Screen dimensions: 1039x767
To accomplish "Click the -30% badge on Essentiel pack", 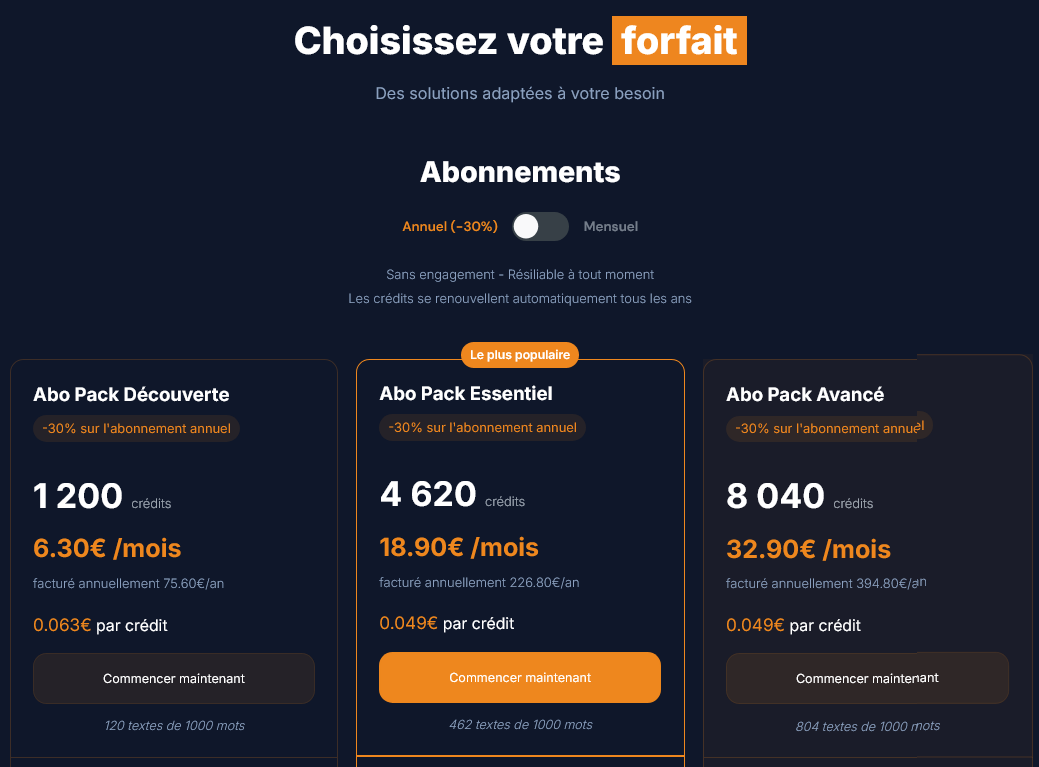I will point(482,427).
